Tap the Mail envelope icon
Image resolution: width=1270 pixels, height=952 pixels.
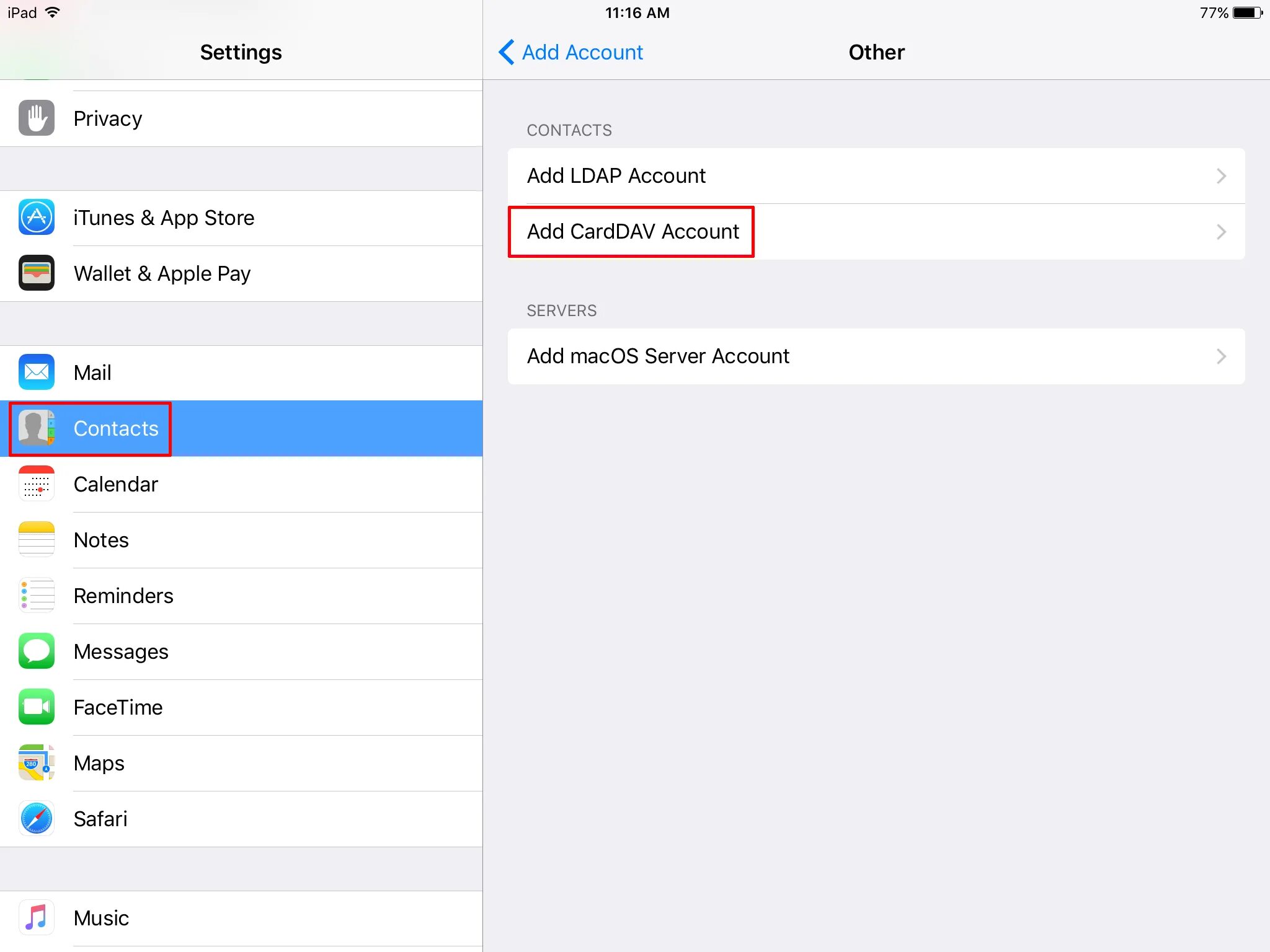(37, 372)
